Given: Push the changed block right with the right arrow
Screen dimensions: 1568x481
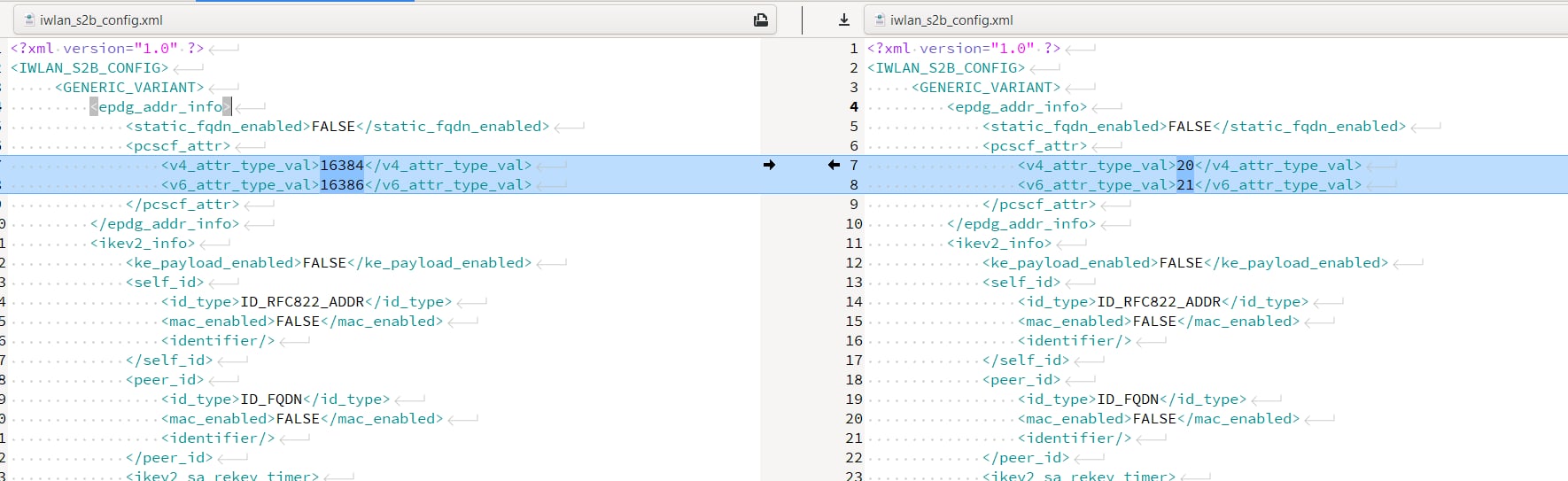Looking at the screenshot, I should [769, 165].
